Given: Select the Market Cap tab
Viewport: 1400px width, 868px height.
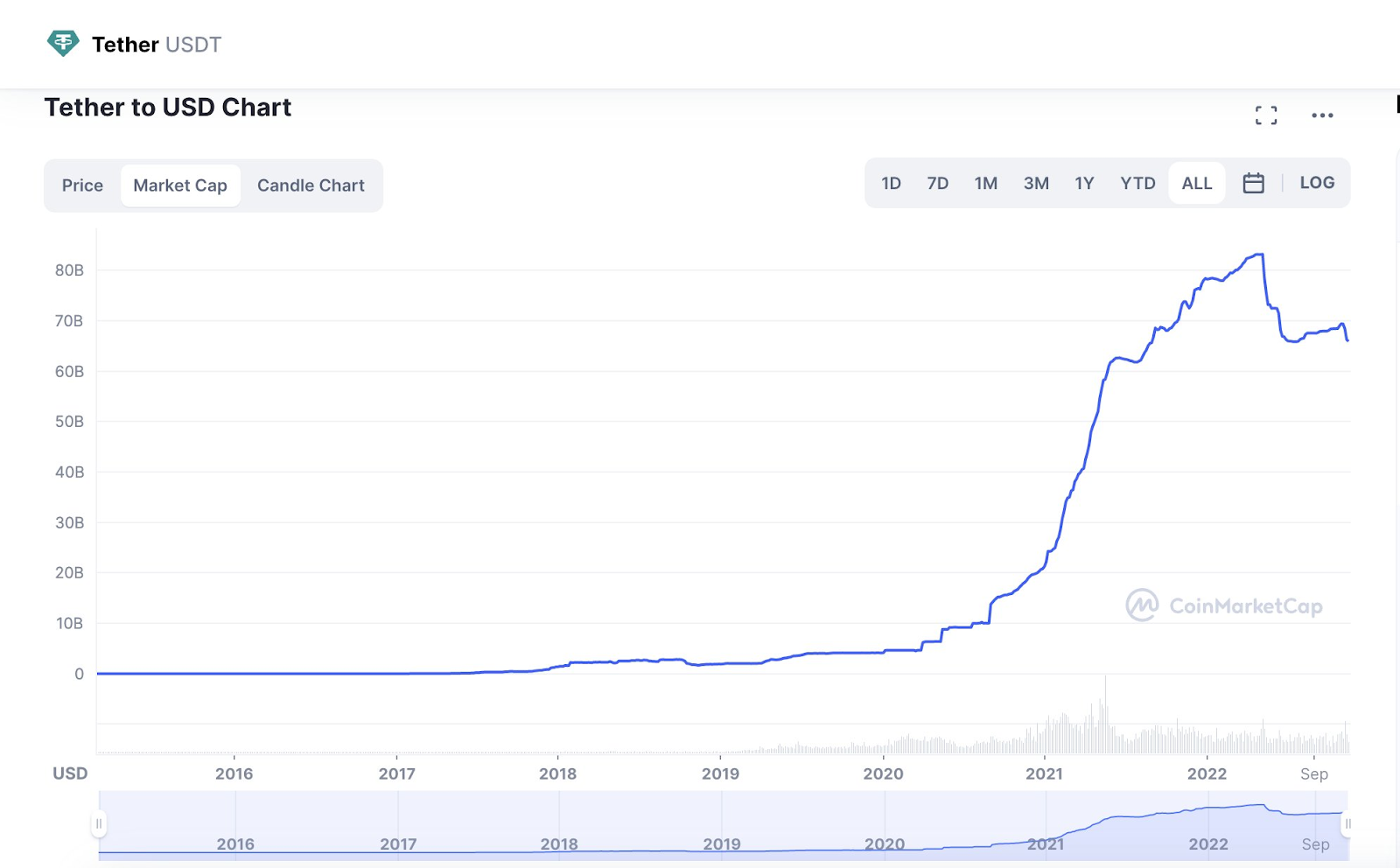Looking at the screenshot, I should pos(180,185).
